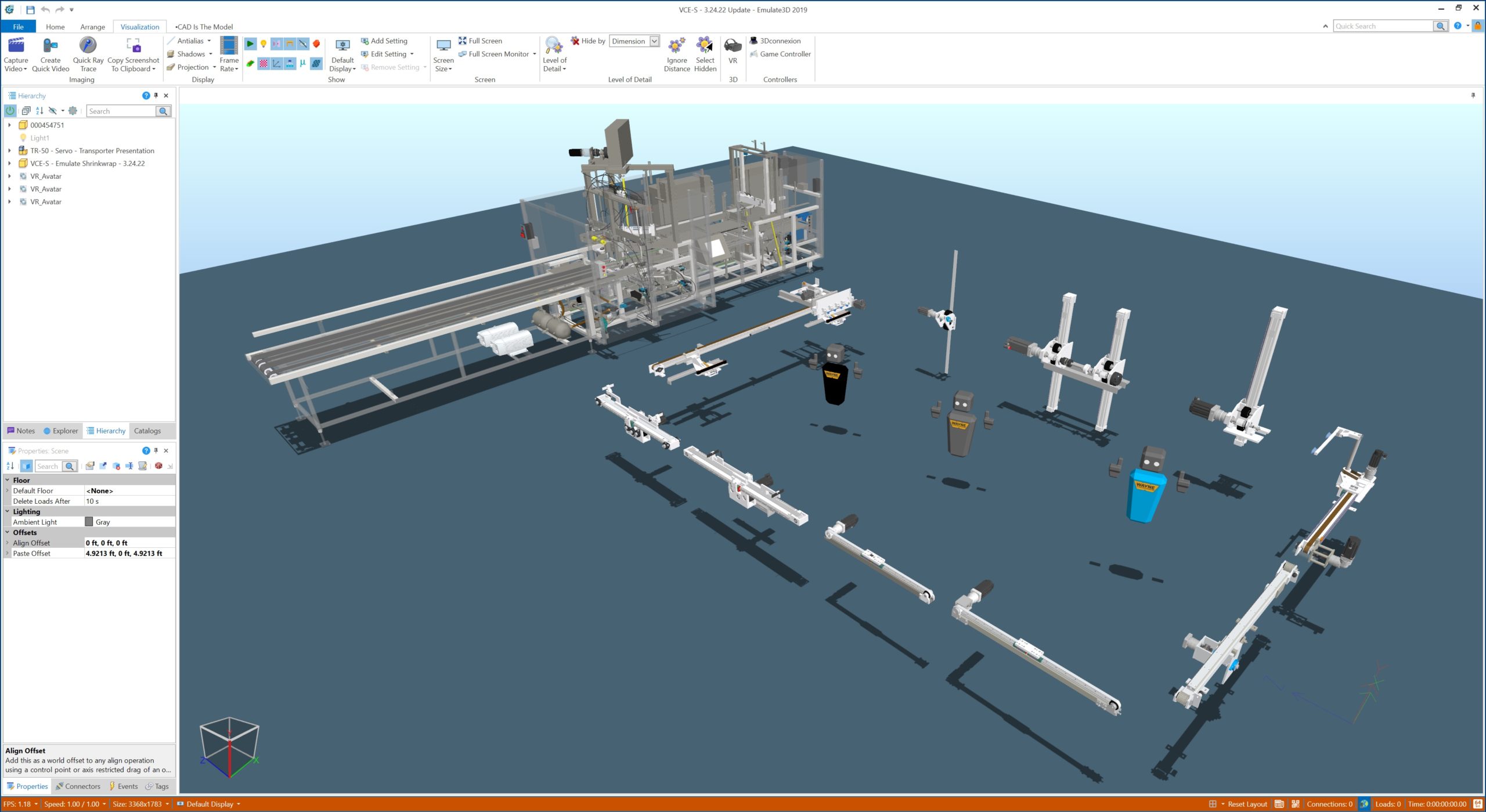The height and width of the screenshot is (812, 1486).
Task: Open the Hide by Dimension dropdown
Action: click(x=654, y=41)
